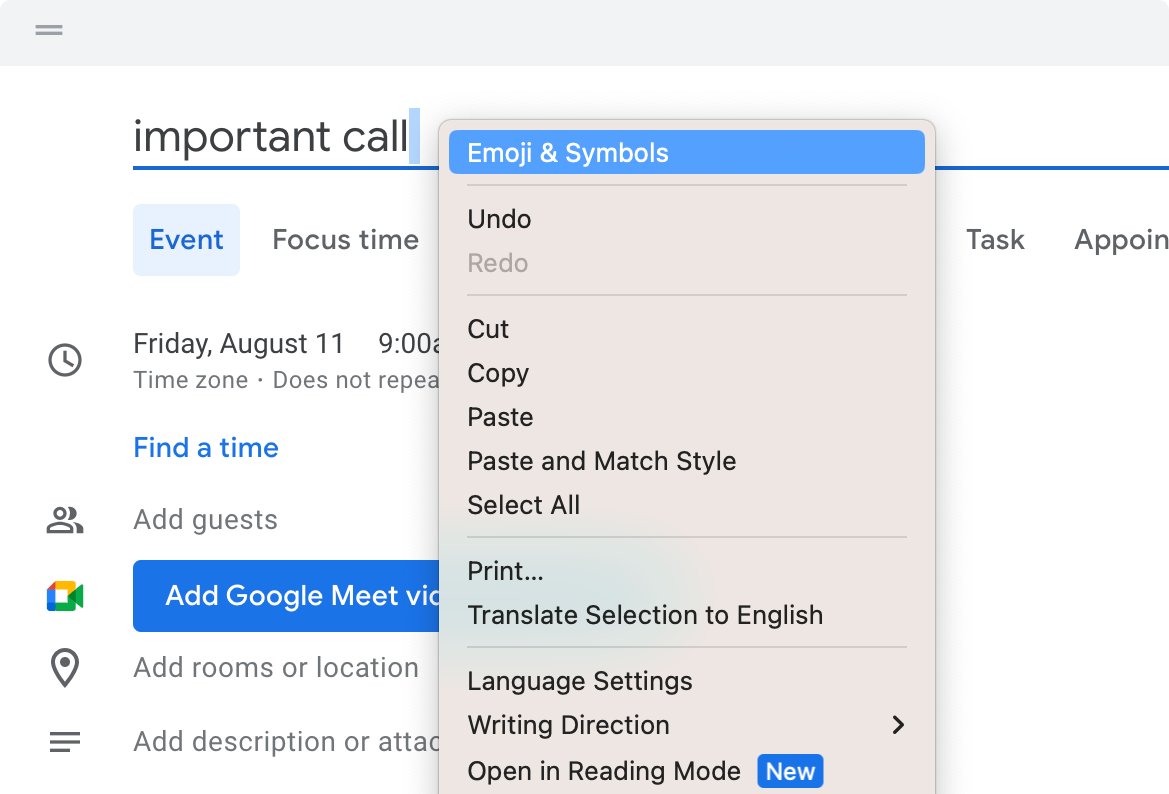Click the guests people icon
The width and height of the screenshot is (1169, 794).
[65, 520]
